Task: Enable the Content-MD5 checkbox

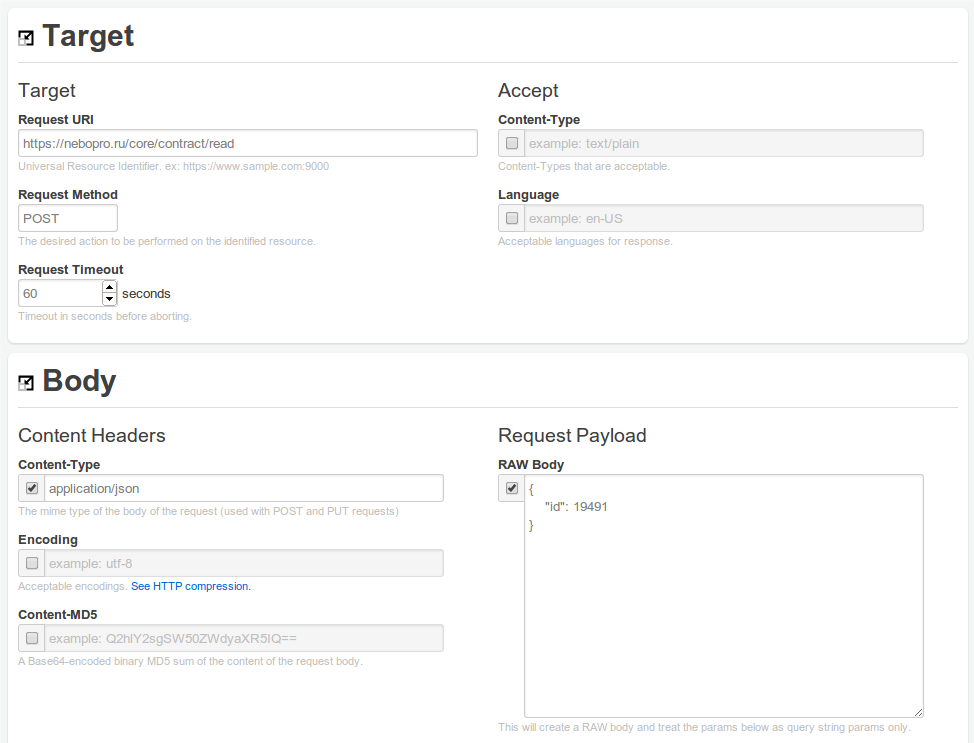Action: pyautogui.click(x=32, y=638)
